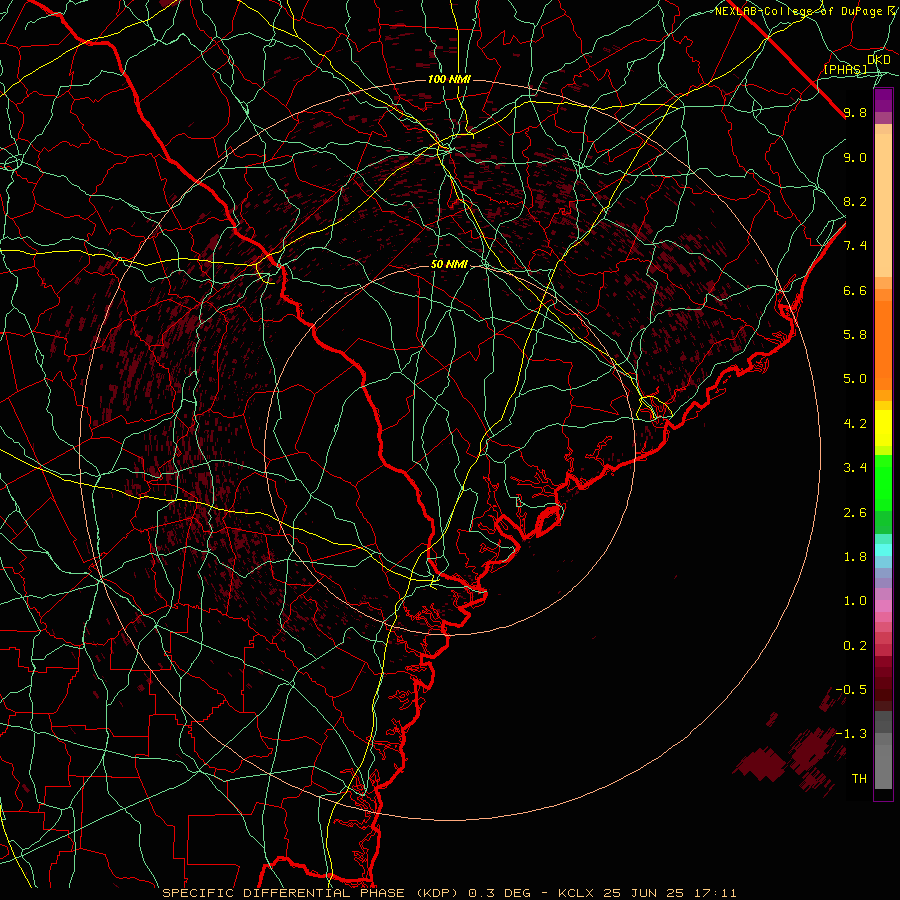Image resolution: width=900 pixels, height=900 pixels.
Task: Click the 6.6 scale label
Action: [x=855, y=290]
